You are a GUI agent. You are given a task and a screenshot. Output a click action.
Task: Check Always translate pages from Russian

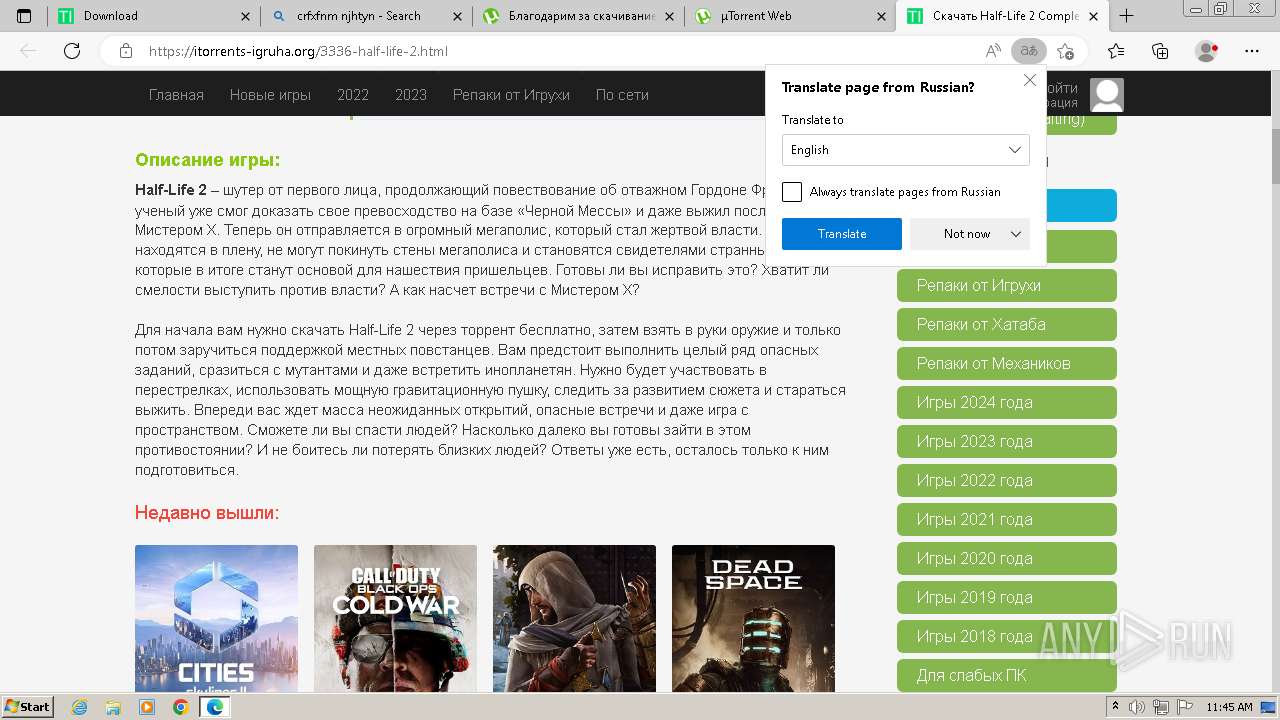click(792, 192)
